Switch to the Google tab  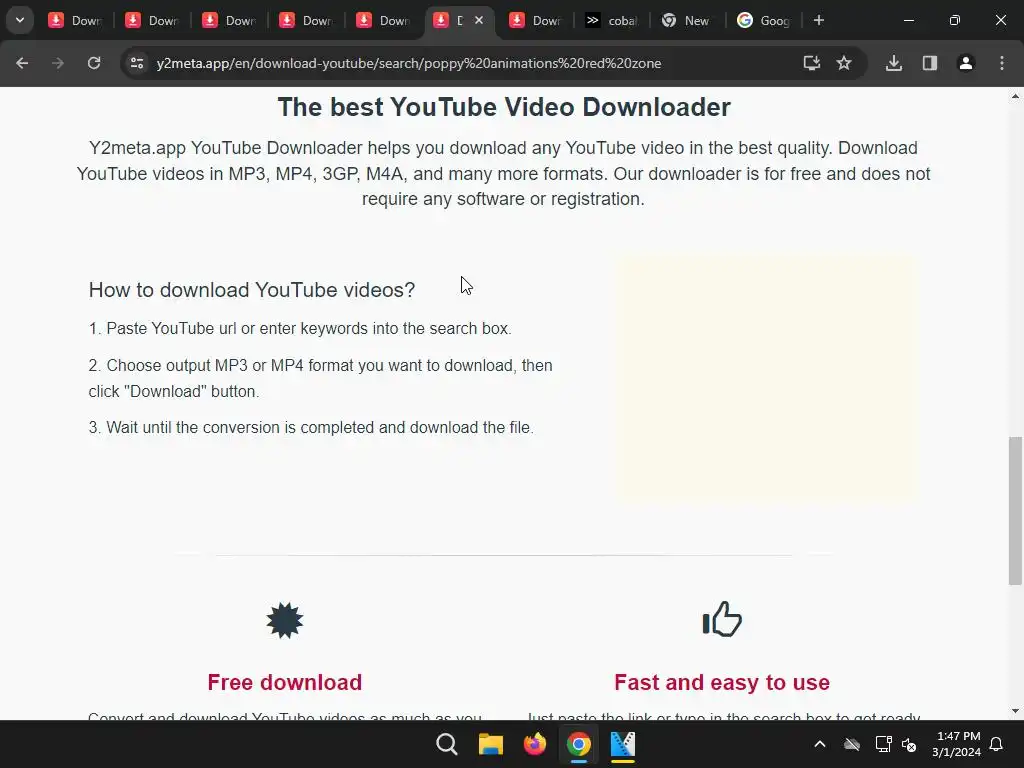point(764,20)
